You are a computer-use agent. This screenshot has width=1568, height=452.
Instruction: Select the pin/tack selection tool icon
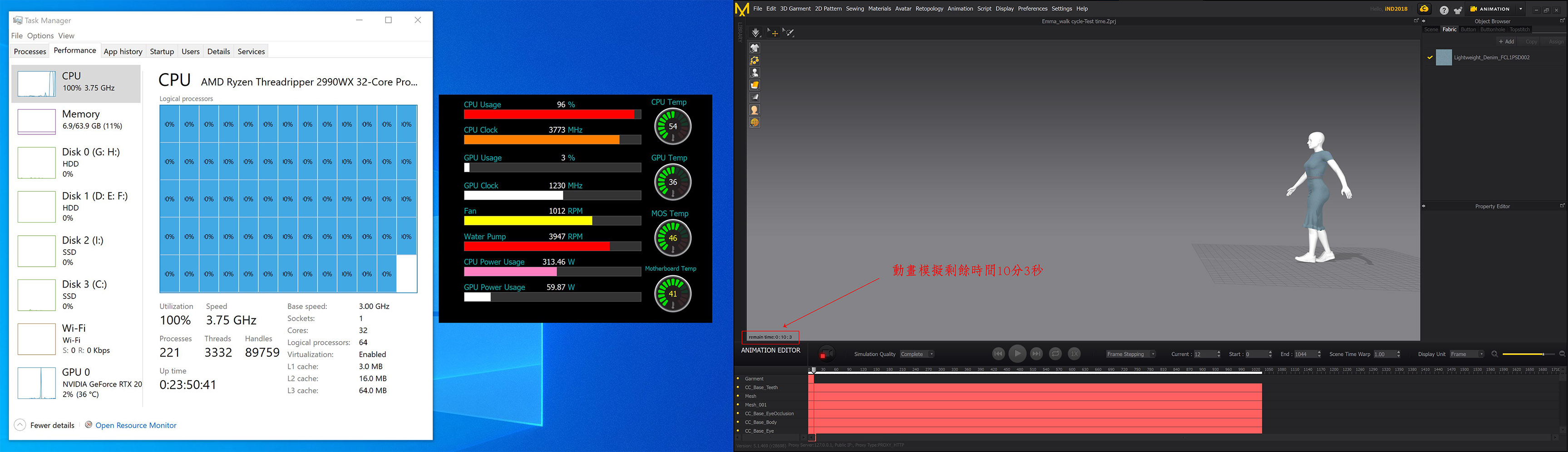tap(789, 32)
